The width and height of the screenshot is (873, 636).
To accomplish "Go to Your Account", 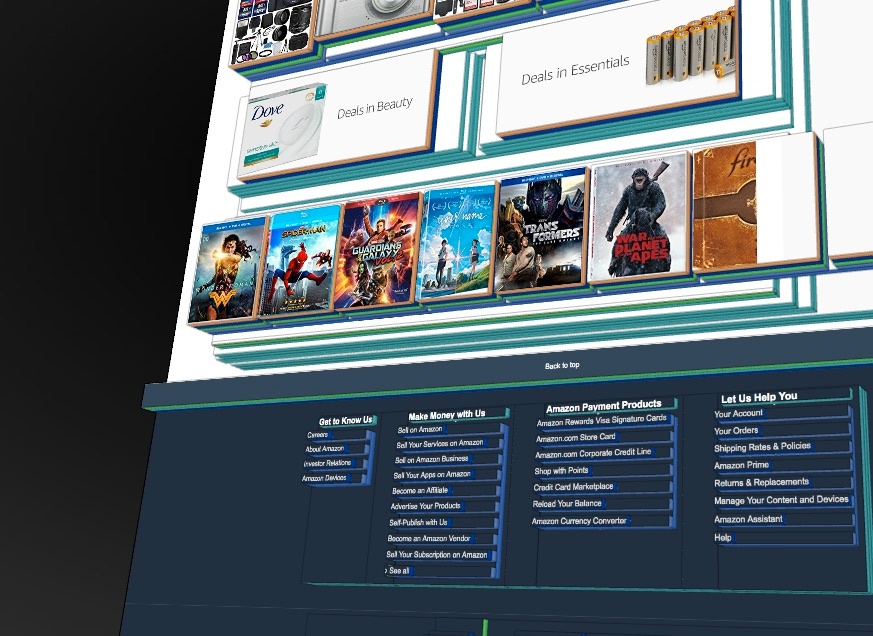I will coord(738,414).
